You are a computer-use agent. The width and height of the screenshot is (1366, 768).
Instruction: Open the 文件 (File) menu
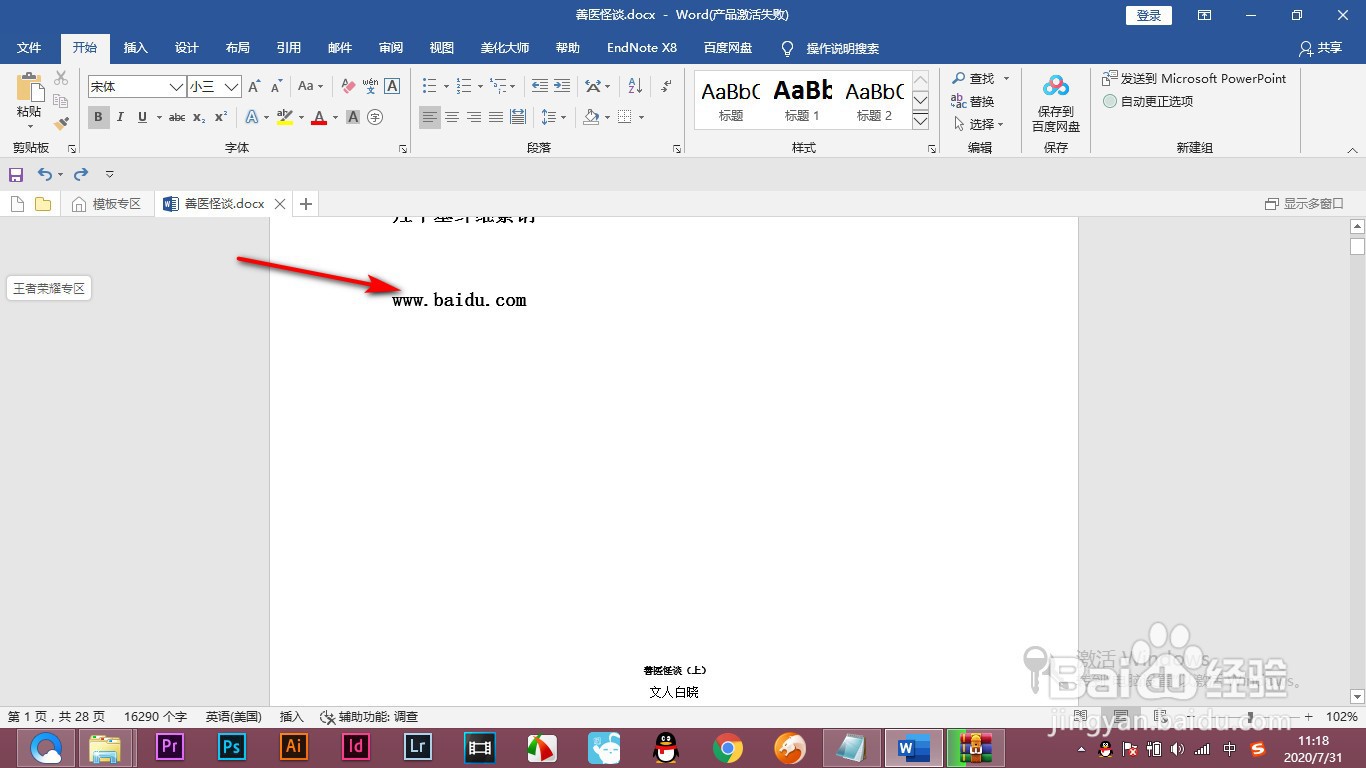tap(29, 48)
